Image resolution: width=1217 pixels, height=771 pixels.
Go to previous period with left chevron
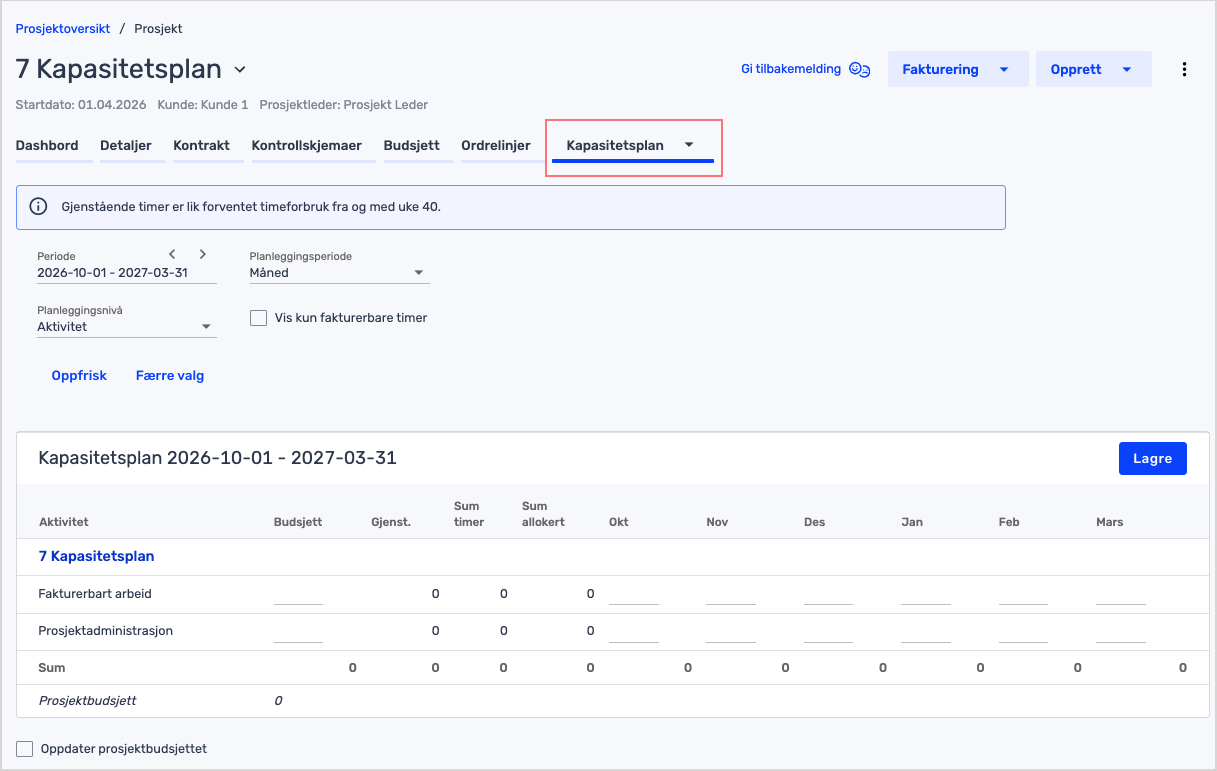tap(172, 254)
